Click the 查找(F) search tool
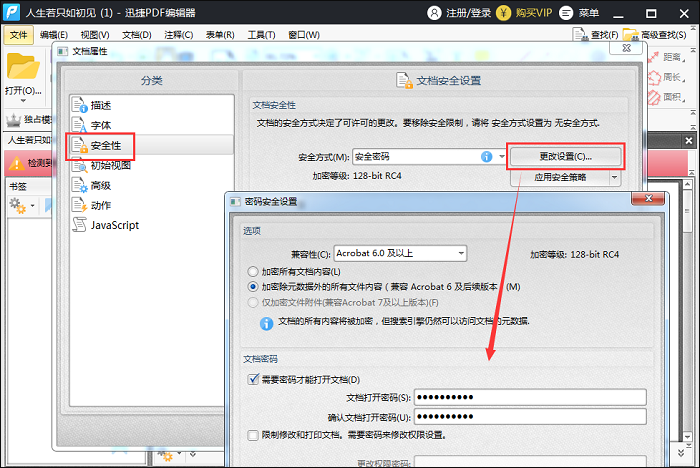Viewport: 700px width, 468px height. 596,35
